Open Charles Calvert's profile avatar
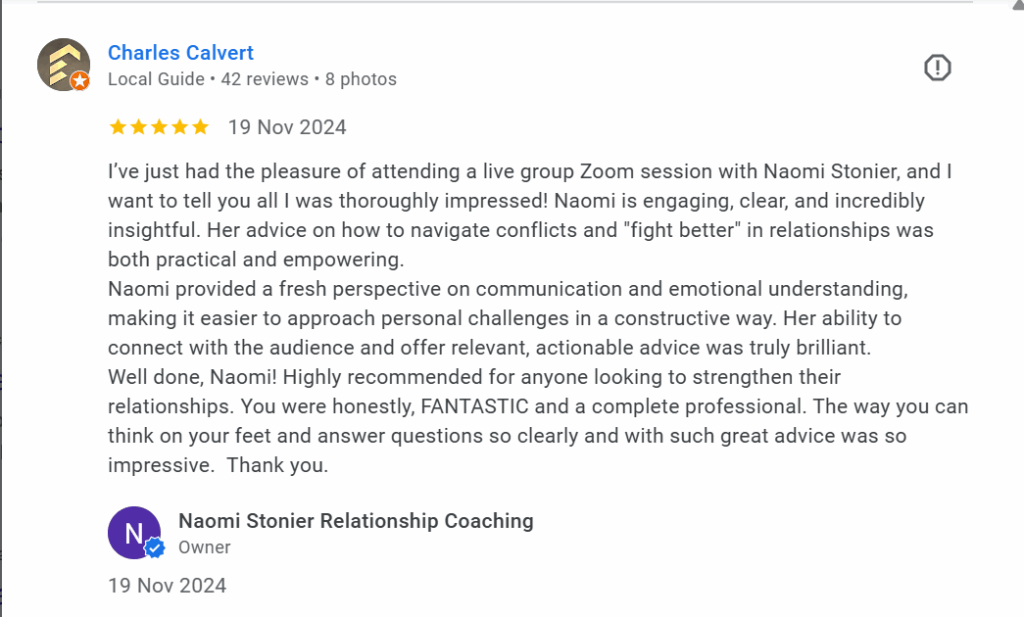Image resolution: width=1024 pixels, height=617 pixels. 62,64
